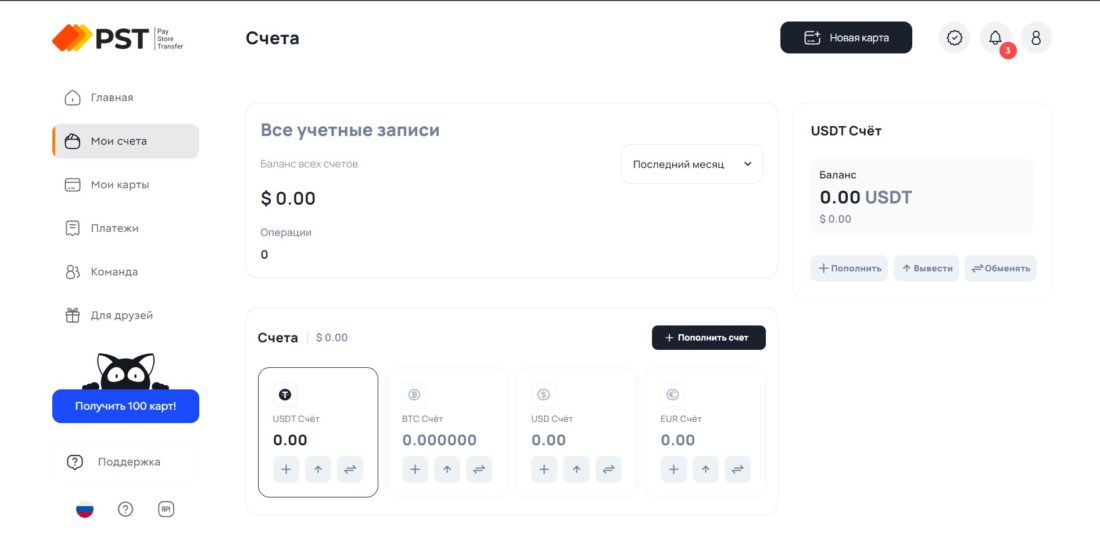Screen dimensions: 1100x537
Task: Open the help question mark icon
Action: (125, 509)
